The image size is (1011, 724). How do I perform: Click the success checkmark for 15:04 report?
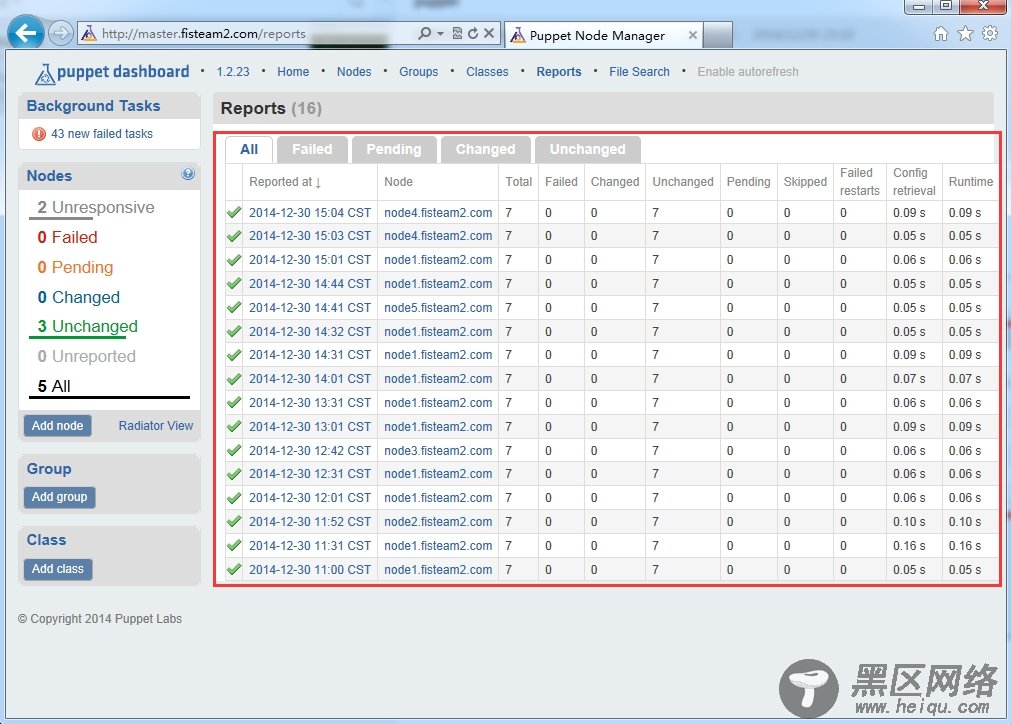[234, 212]
